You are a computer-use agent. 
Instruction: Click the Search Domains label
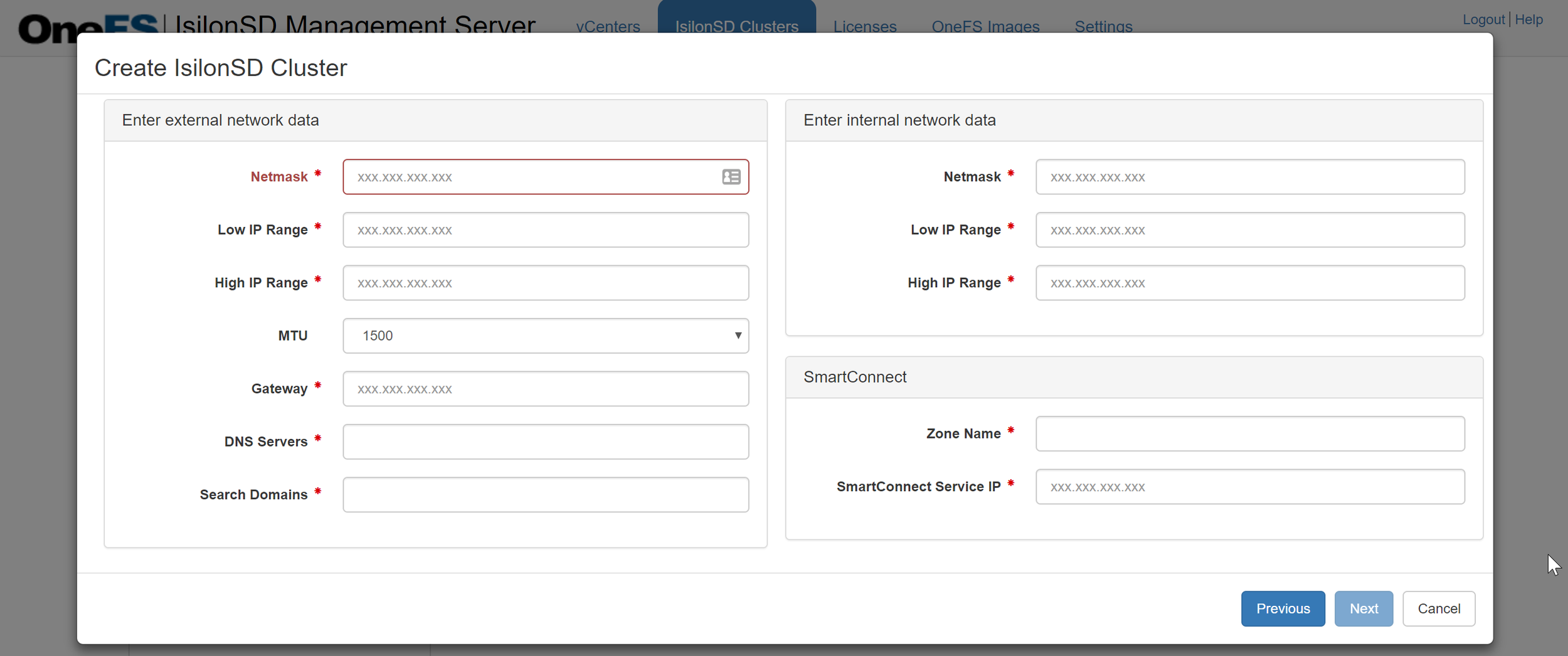[x=253, y=495]
